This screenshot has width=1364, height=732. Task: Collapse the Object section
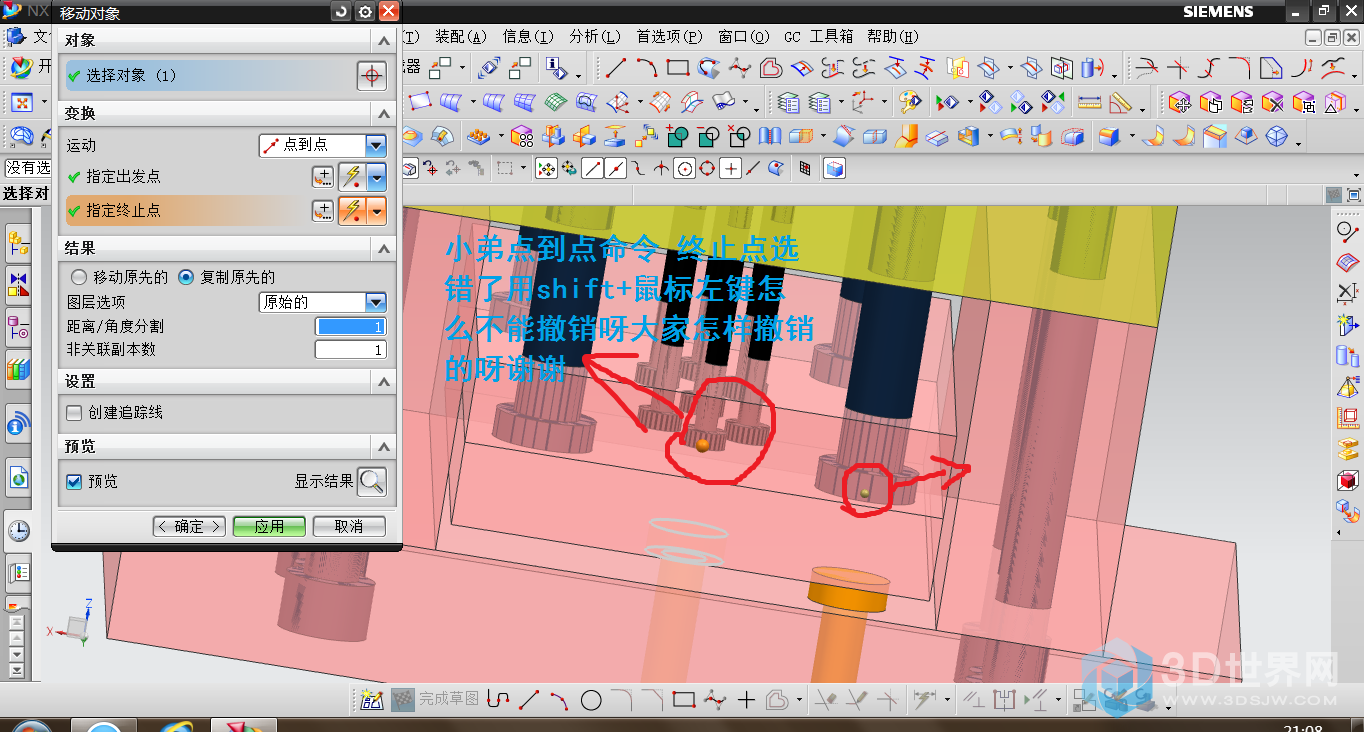pyautogui.click(x=384, y=41)
